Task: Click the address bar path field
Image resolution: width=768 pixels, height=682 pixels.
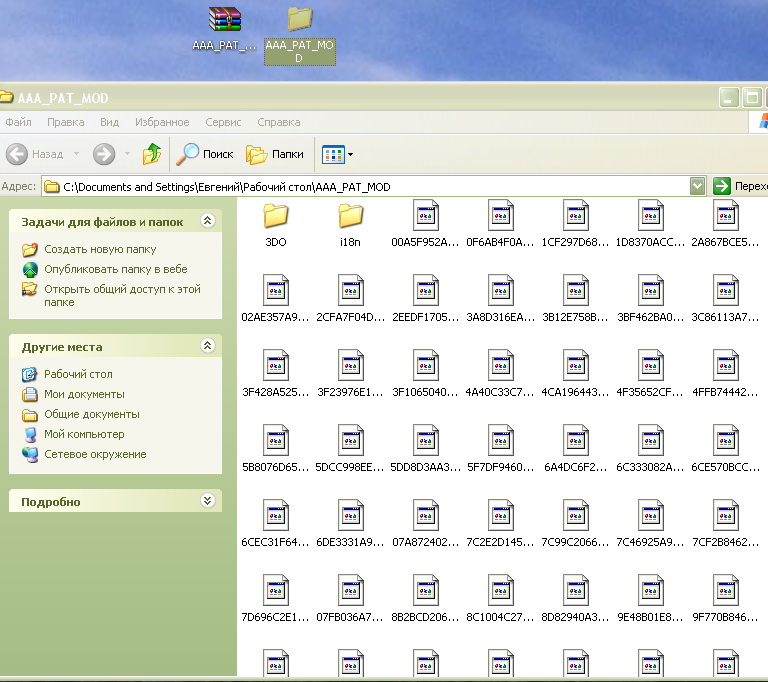Action: (x=370, y=186)
